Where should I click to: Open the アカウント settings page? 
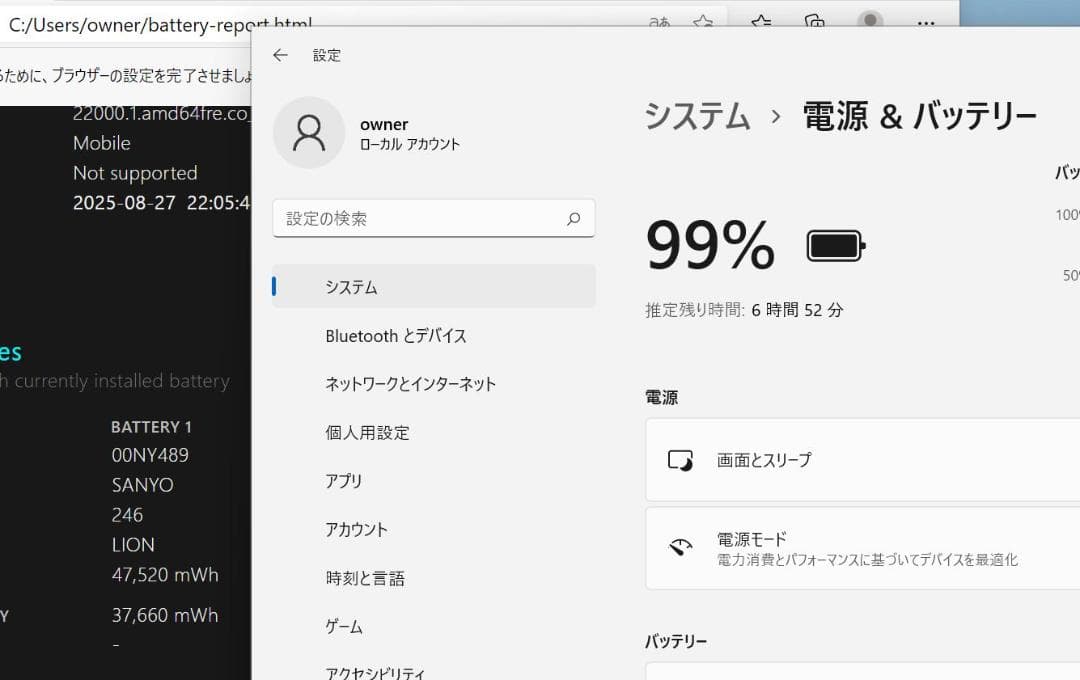tap(356, 530)
